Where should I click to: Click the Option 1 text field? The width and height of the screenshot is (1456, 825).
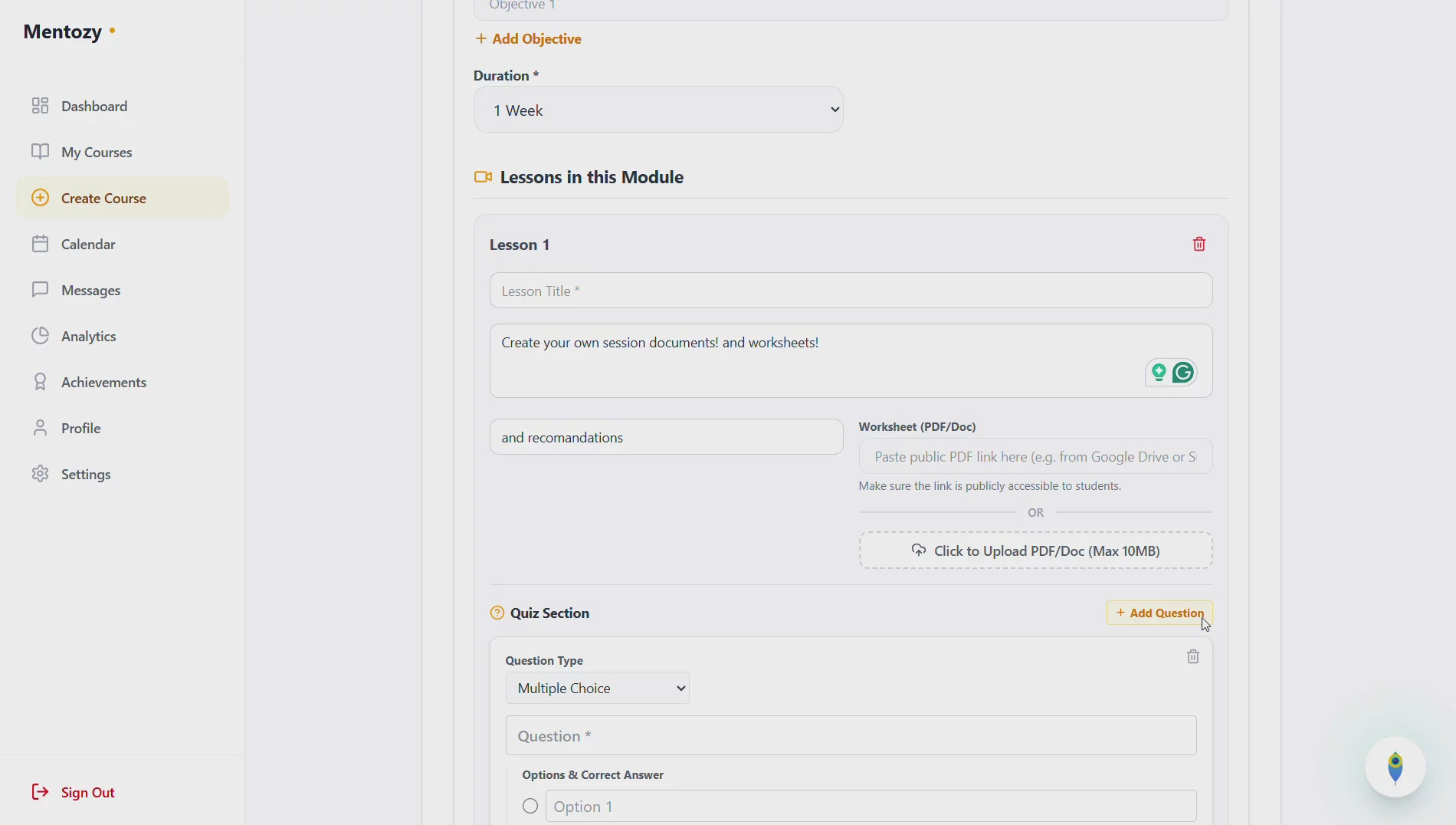click(871, 806)
